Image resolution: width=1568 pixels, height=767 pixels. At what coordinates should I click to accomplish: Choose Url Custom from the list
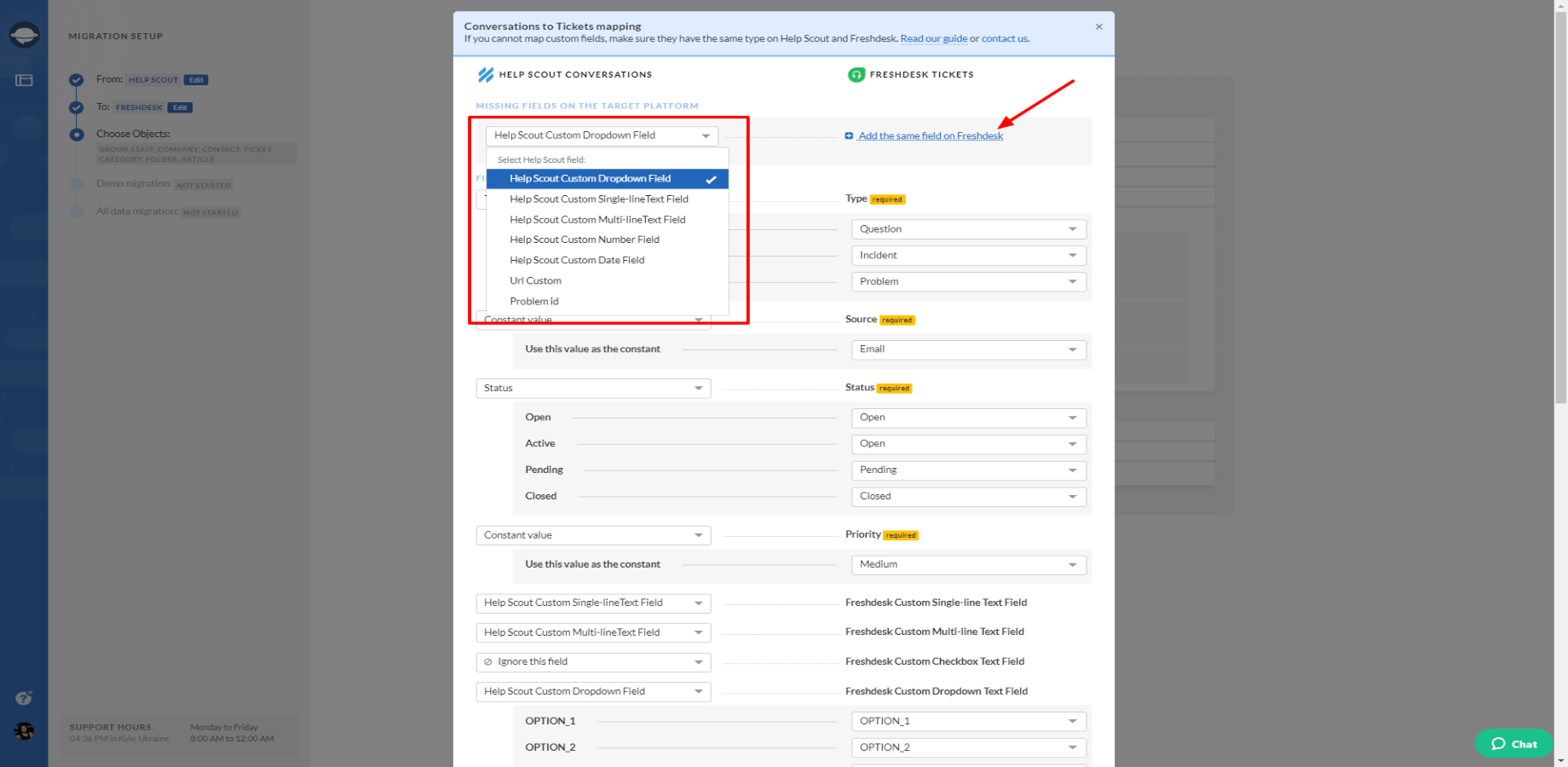607,281
